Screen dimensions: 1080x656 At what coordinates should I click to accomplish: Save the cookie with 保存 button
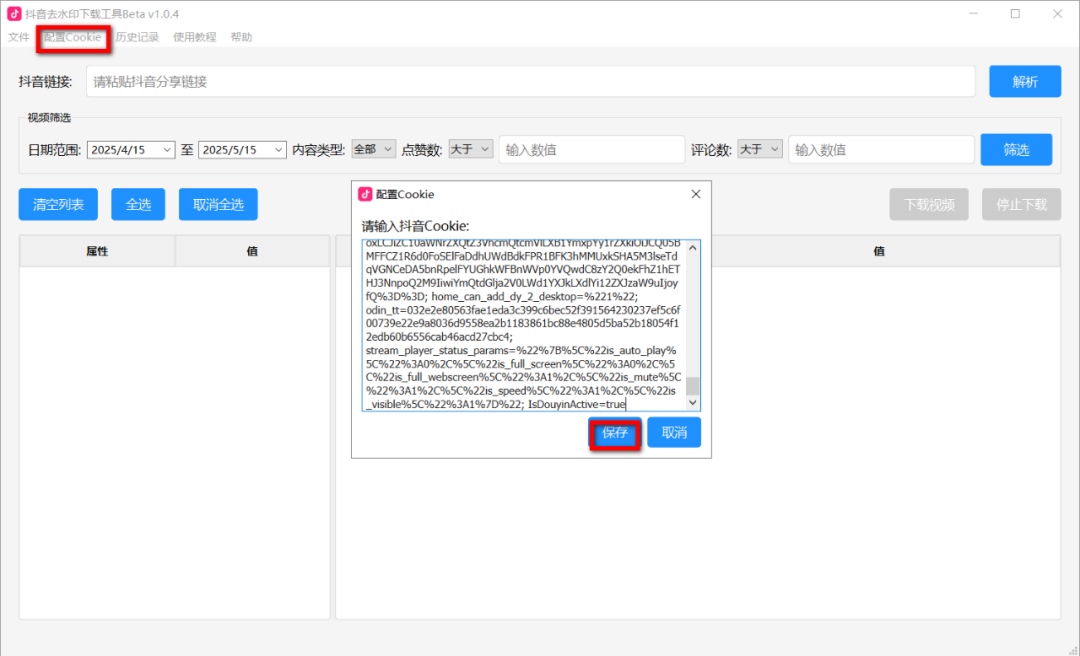[615, 433]
